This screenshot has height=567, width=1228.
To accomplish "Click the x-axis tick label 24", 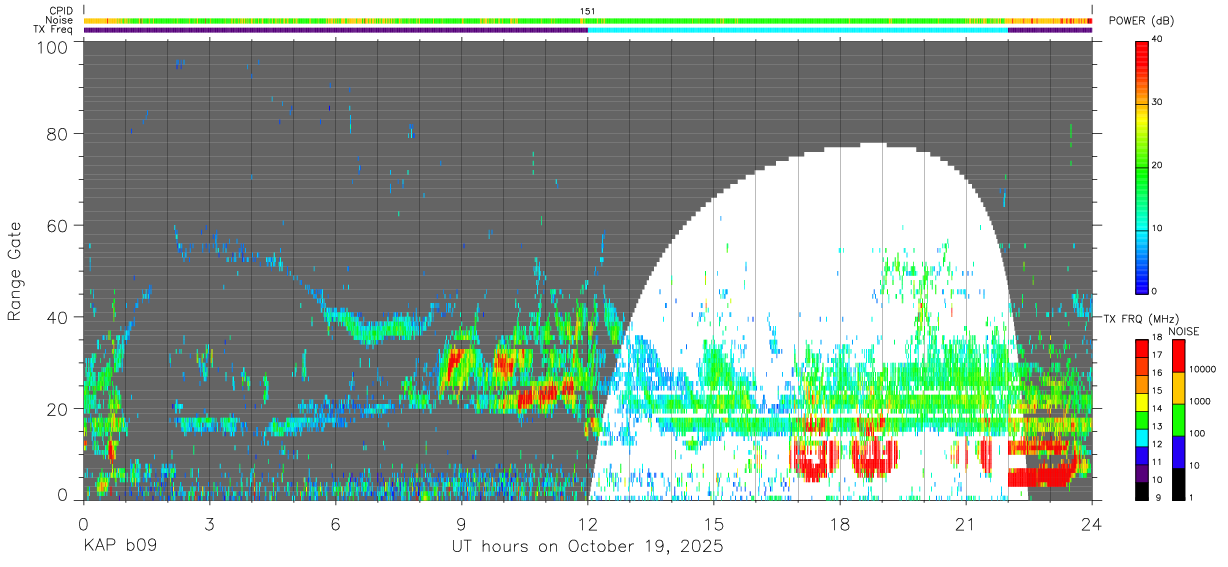I will coord(1092,525).
